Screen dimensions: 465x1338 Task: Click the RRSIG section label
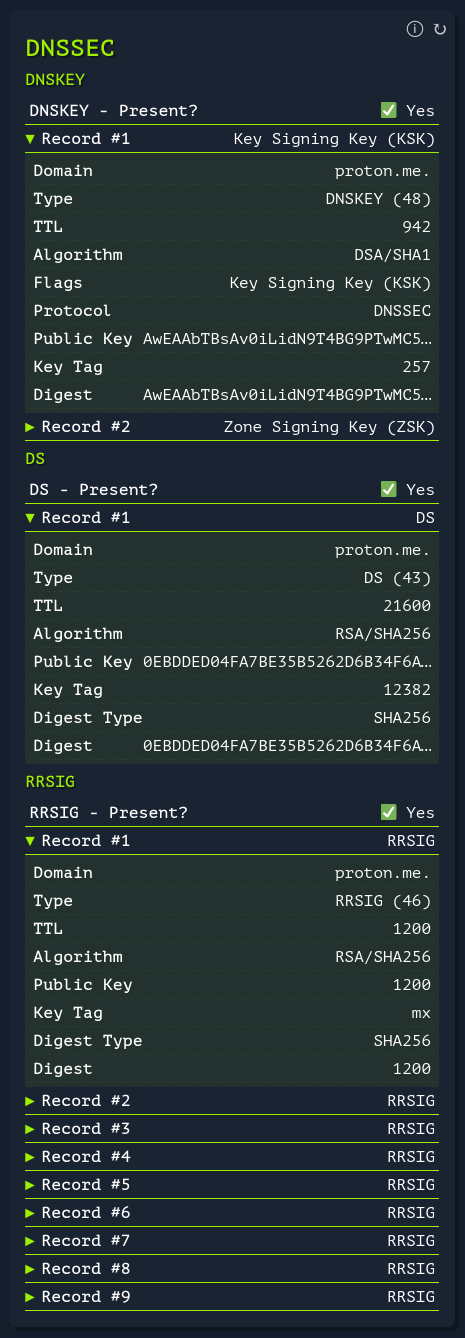(49, 780)
